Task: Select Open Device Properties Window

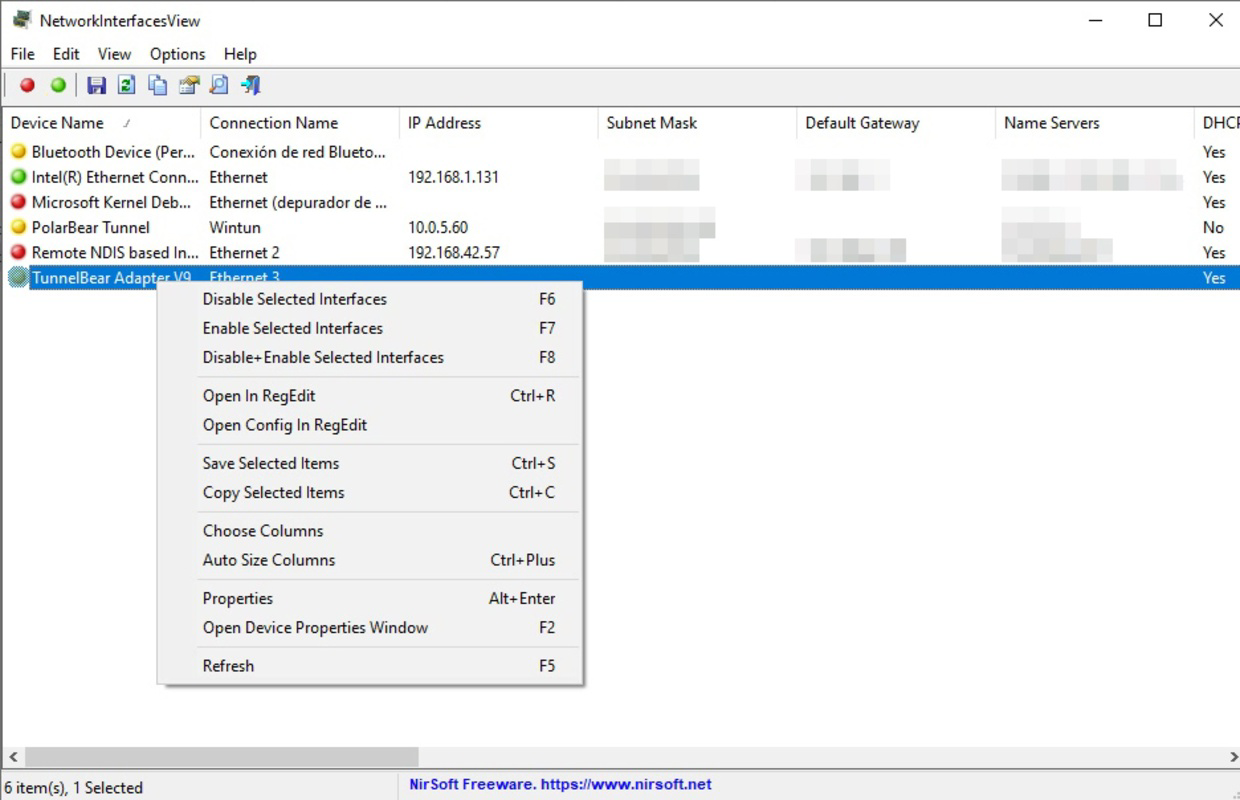Action: point(370,627)
